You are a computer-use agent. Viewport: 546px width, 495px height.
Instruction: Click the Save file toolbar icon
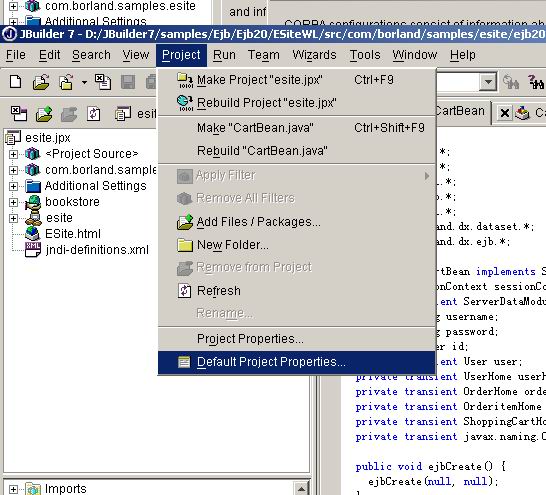[x=128, y=82]
